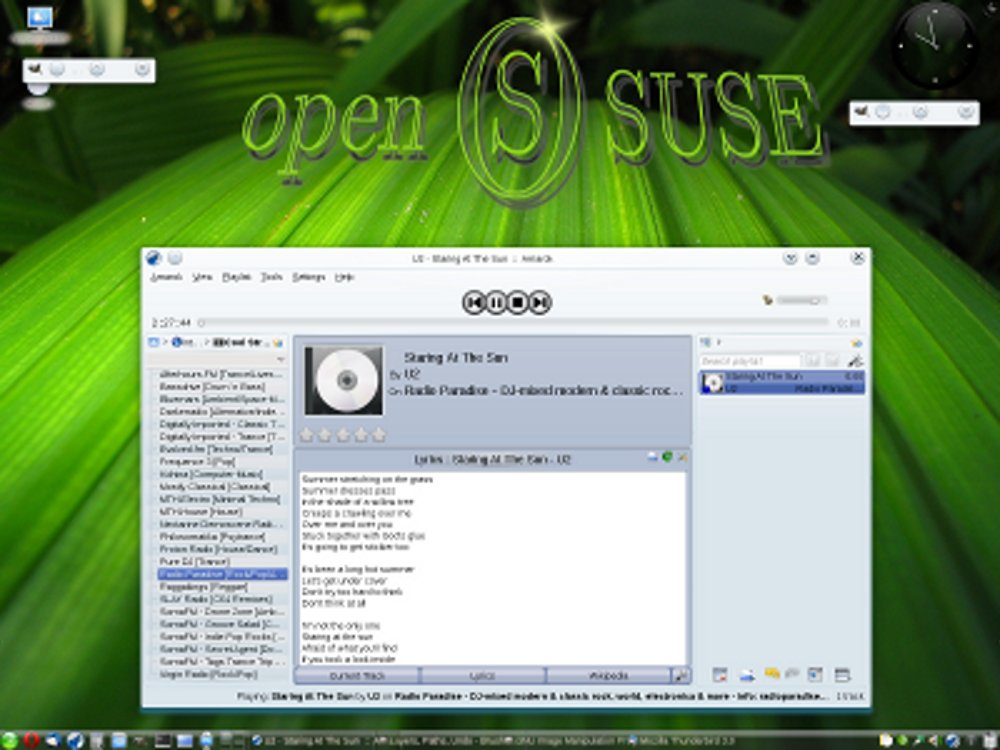Seek within the track progress bar

click(x=513, y=323)
